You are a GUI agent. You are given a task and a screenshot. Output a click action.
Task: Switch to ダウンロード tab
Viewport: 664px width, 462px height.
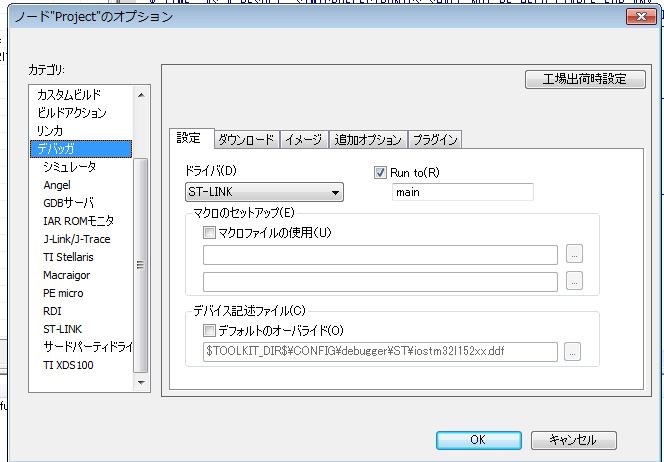(x=246, y=140)
